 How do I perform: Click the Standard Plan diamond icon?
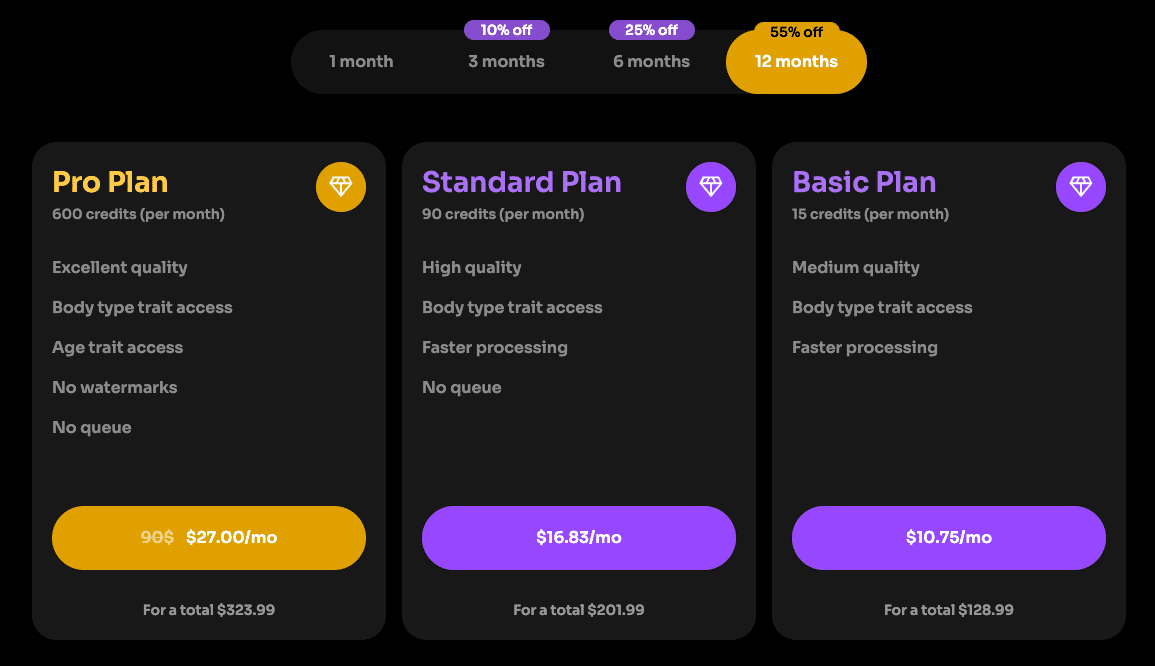tap(711, 187)
